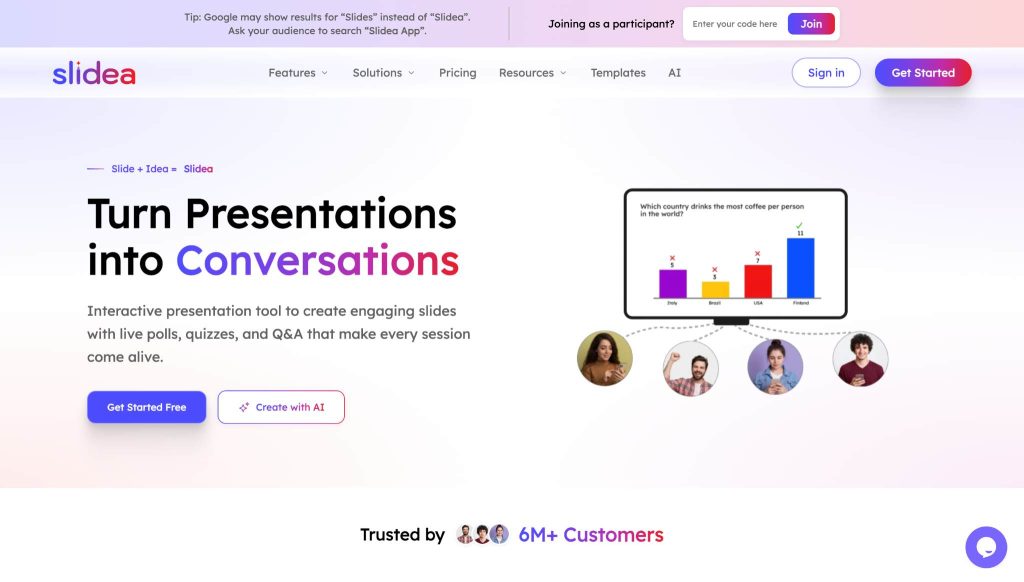This screenshot has width=1024, height=582.
Task: Click the sparkle icon in Create with AI
Action: tap(244, 407)
